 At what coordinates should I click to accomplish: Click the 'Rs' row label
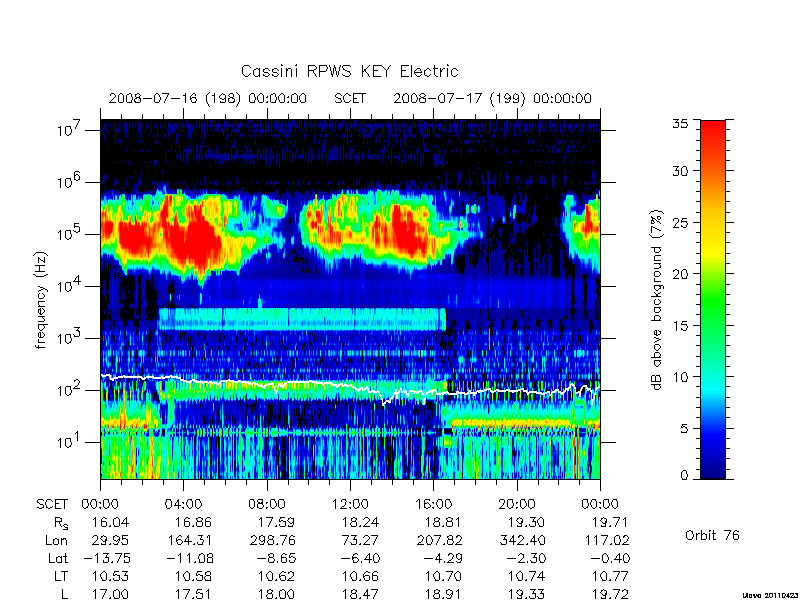point(61,523)
